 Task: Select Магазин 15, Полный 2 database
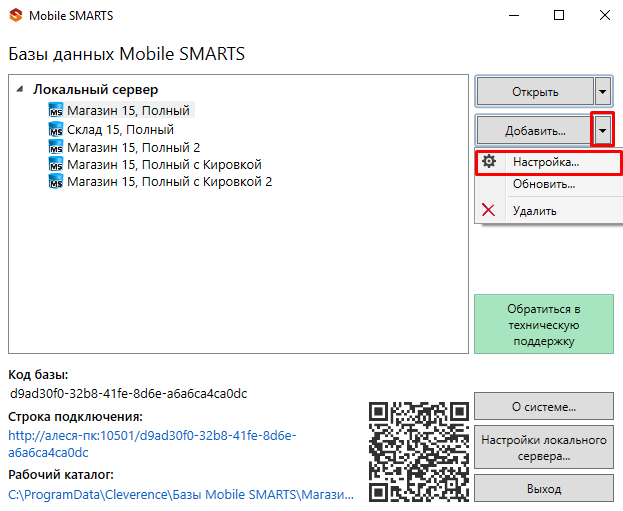pyautogui.click(x=134, y=147)
